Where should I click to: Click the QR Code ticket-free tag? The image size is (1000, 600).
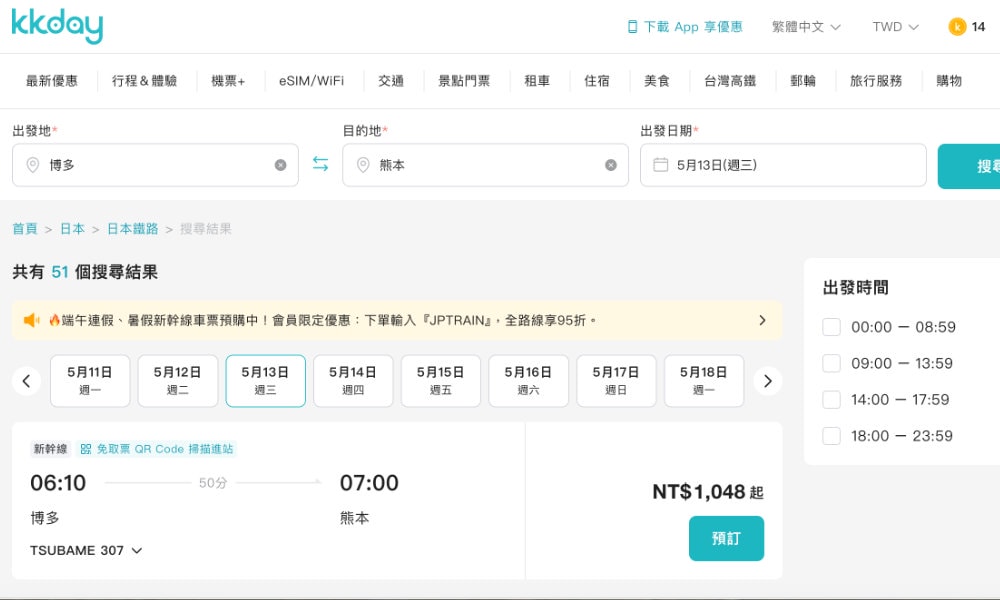157,449
